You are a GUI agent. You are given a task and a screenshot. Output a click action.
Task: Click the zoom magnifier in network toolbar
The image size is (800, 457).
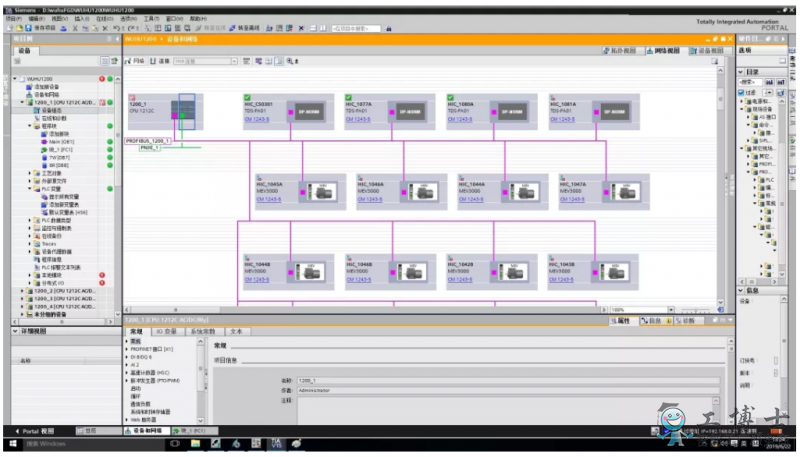pos(290,61)
